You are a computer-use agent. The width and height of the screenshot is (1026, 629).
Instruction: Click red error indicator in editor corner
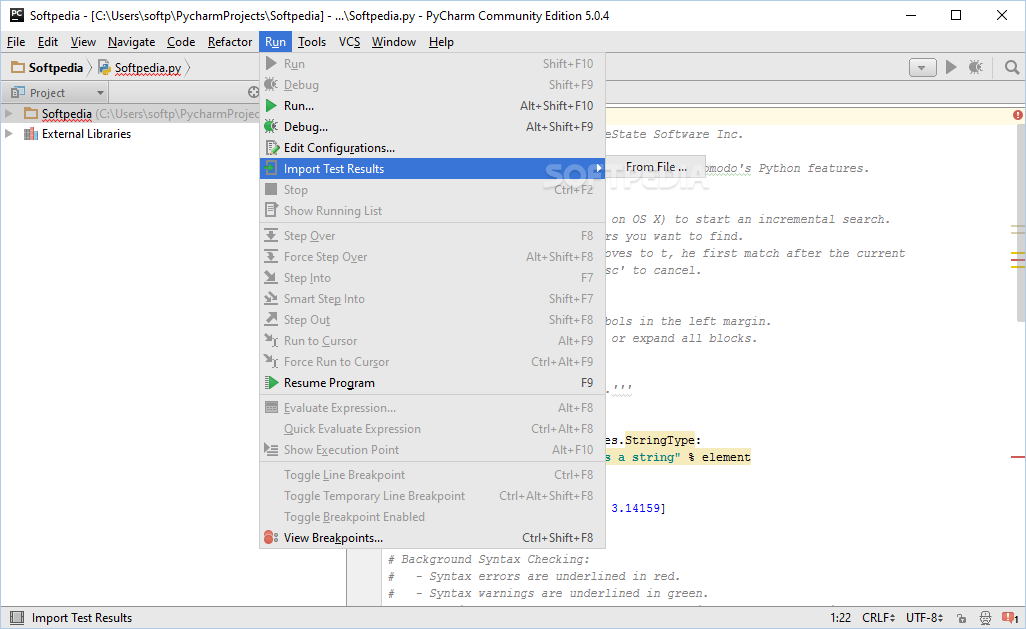pyautogui.click(x=1017, y=115)
